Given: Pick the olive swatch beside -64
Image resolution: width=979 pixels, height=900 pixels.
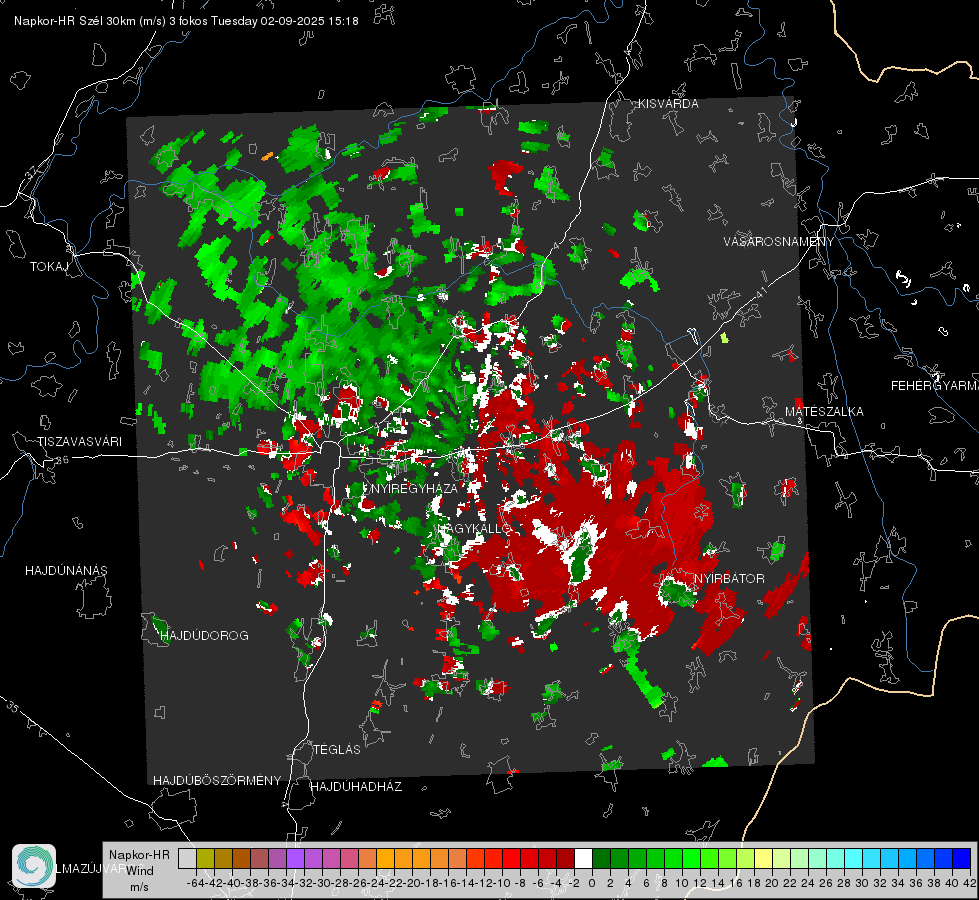Looking at the screenshot, I should (205, 858).
